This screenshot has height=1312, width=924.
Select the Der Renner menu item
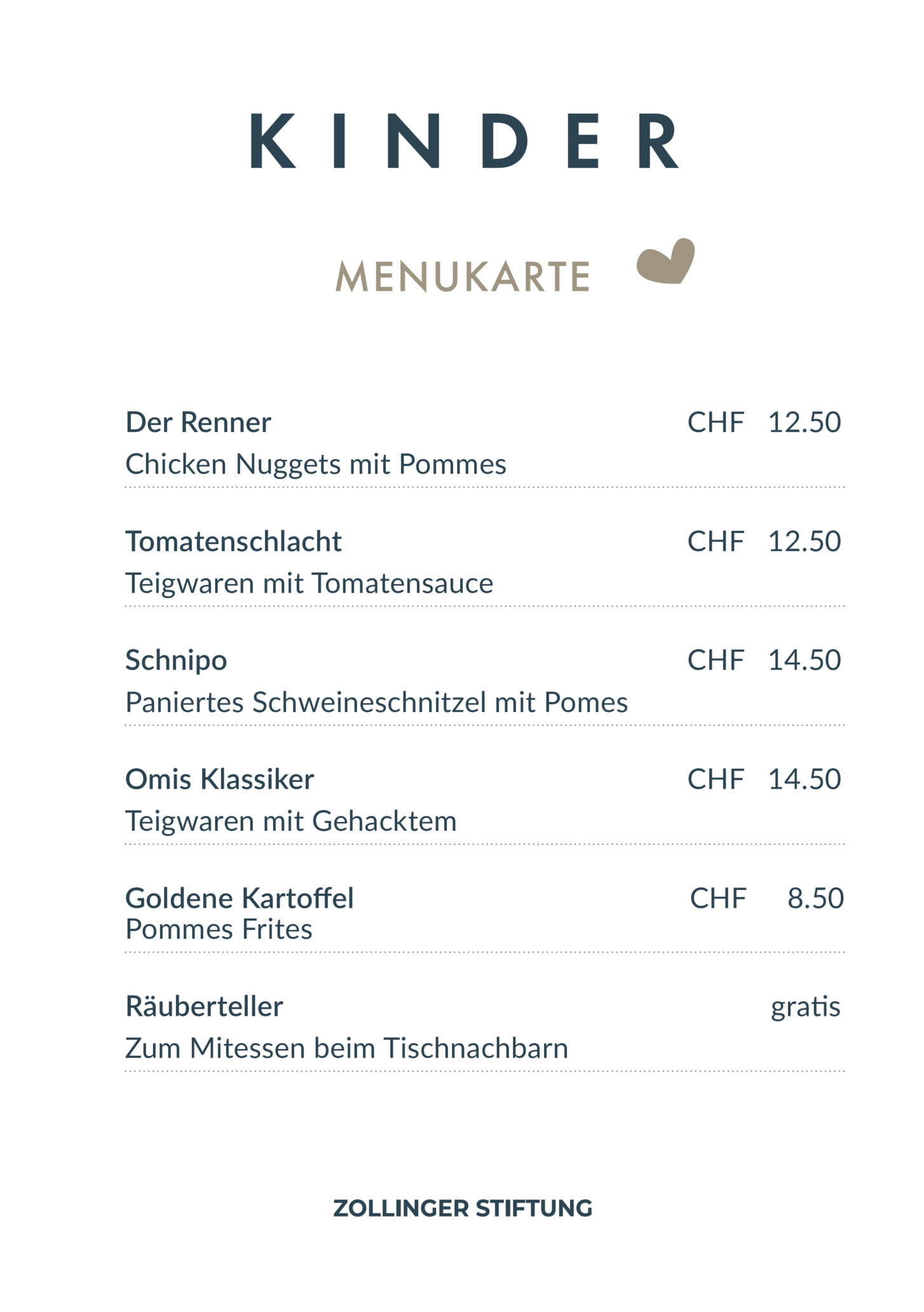(198, 423)
